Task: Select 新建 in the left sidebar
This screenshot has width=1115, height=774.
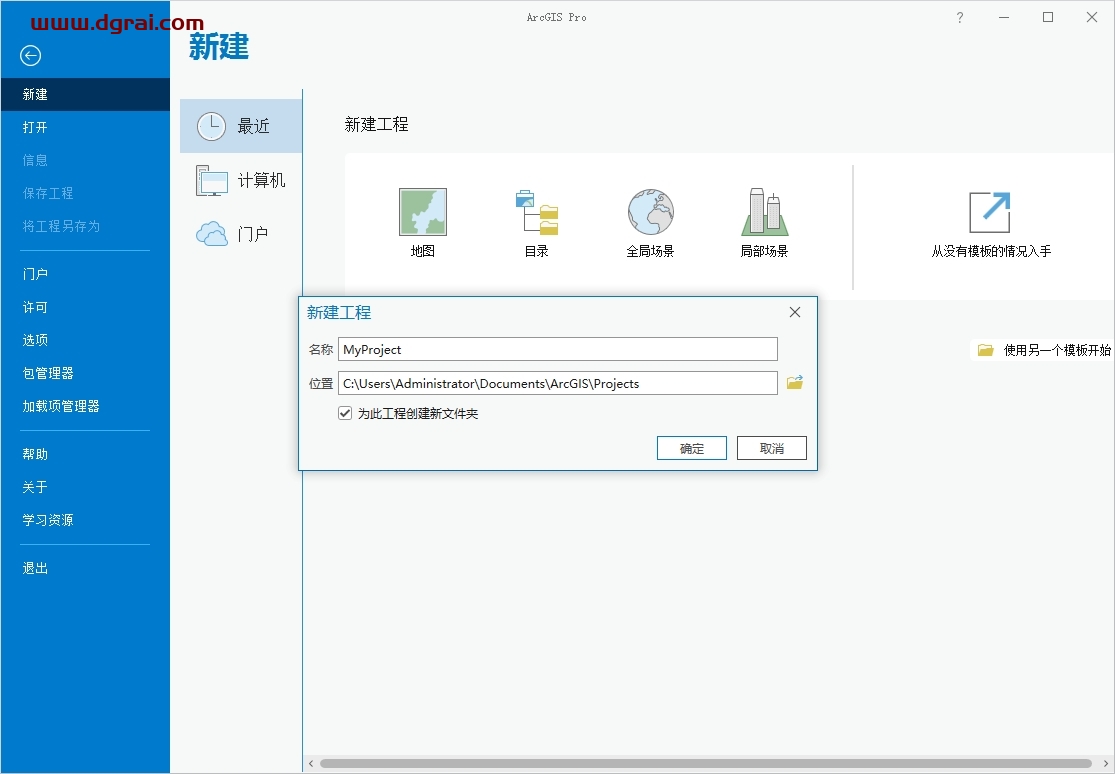Action: coord(85,95)
